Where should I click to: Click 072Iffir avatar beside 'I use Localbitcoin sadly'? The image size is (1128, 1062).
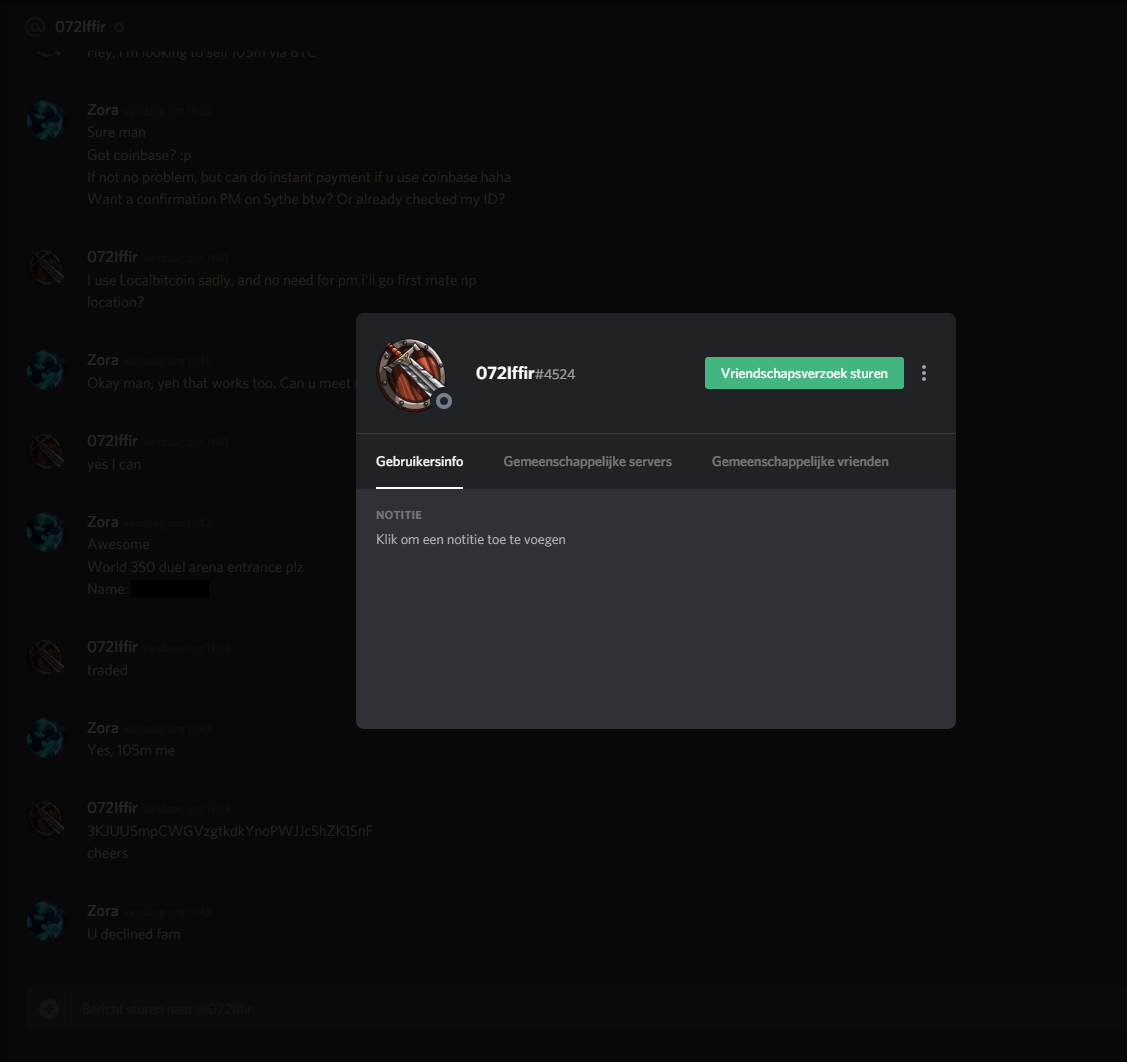[x=45, y=267]
